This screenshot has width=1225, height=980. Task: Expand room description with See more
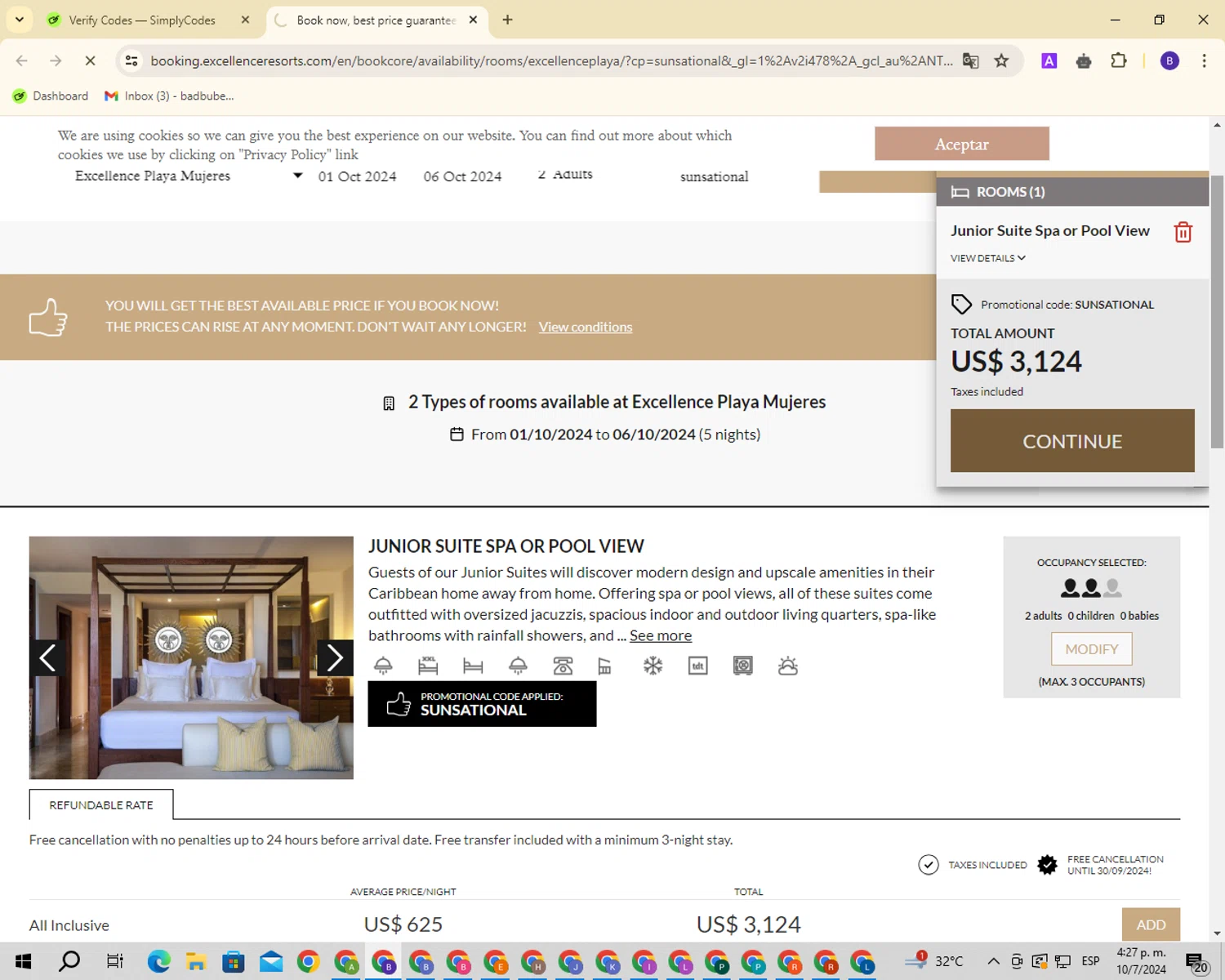tap(661, 635)
